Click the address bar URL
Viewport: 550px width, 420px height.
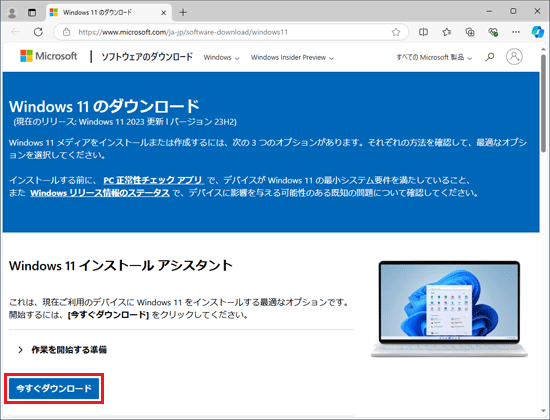[x=183, y=32]
